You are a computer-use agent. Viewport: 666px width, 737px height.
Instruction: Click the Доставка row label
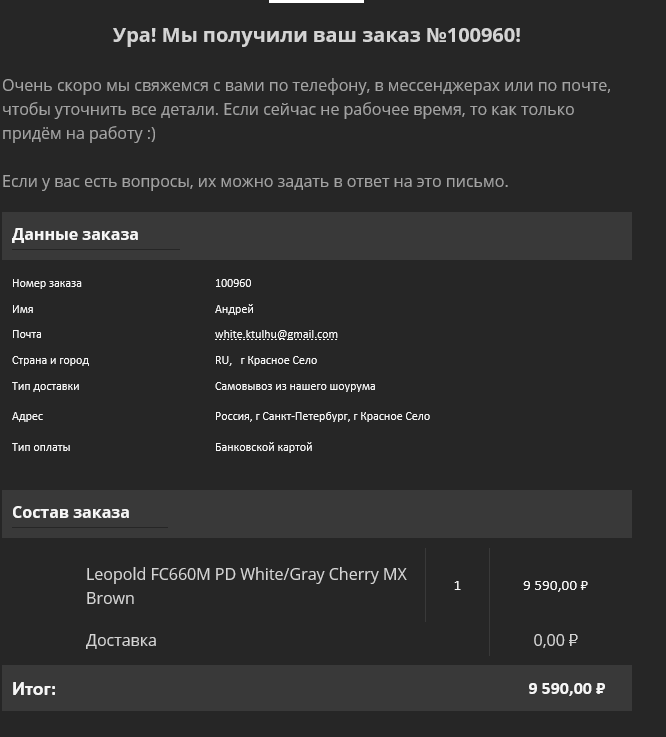pyautogui.click(x=121, y=641)
